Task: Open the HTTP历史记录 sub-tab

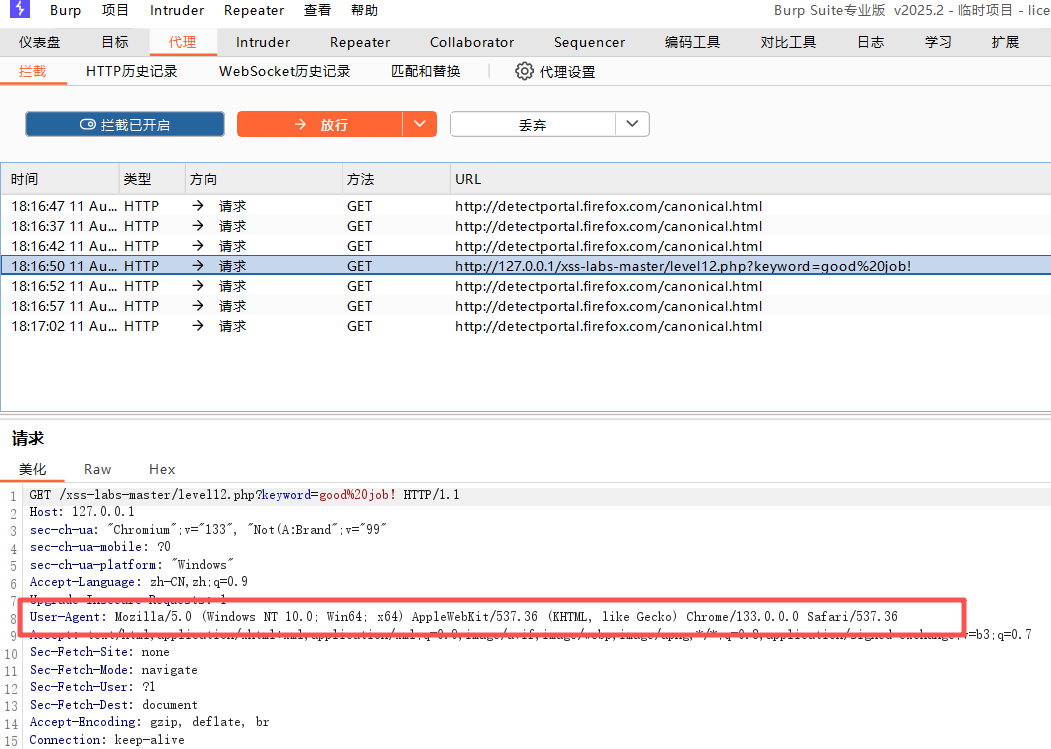Action: tap(131, 71)
